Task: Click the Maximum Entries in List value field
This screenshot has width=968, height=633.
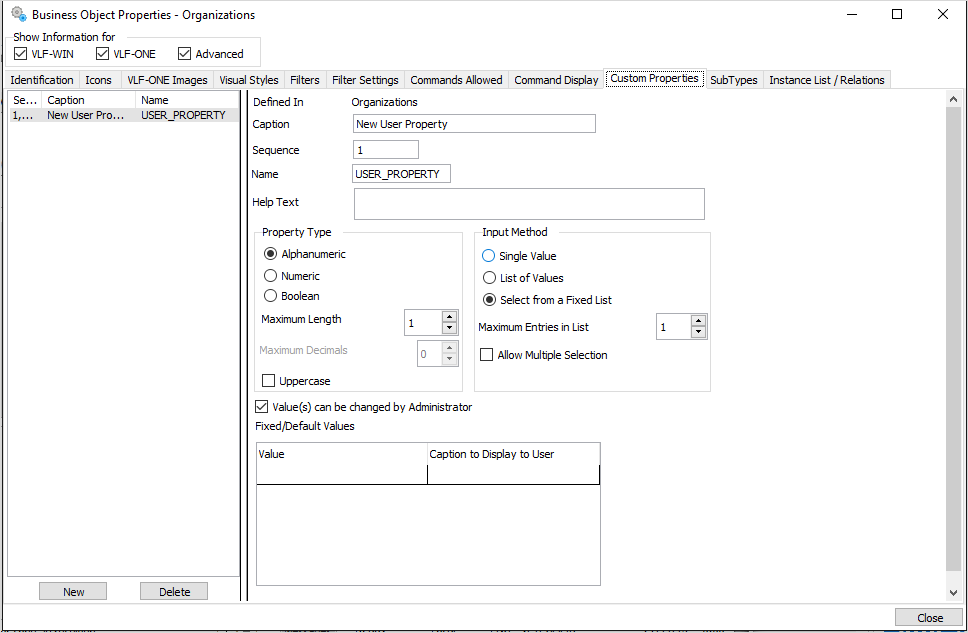Action: coord(674,327)
